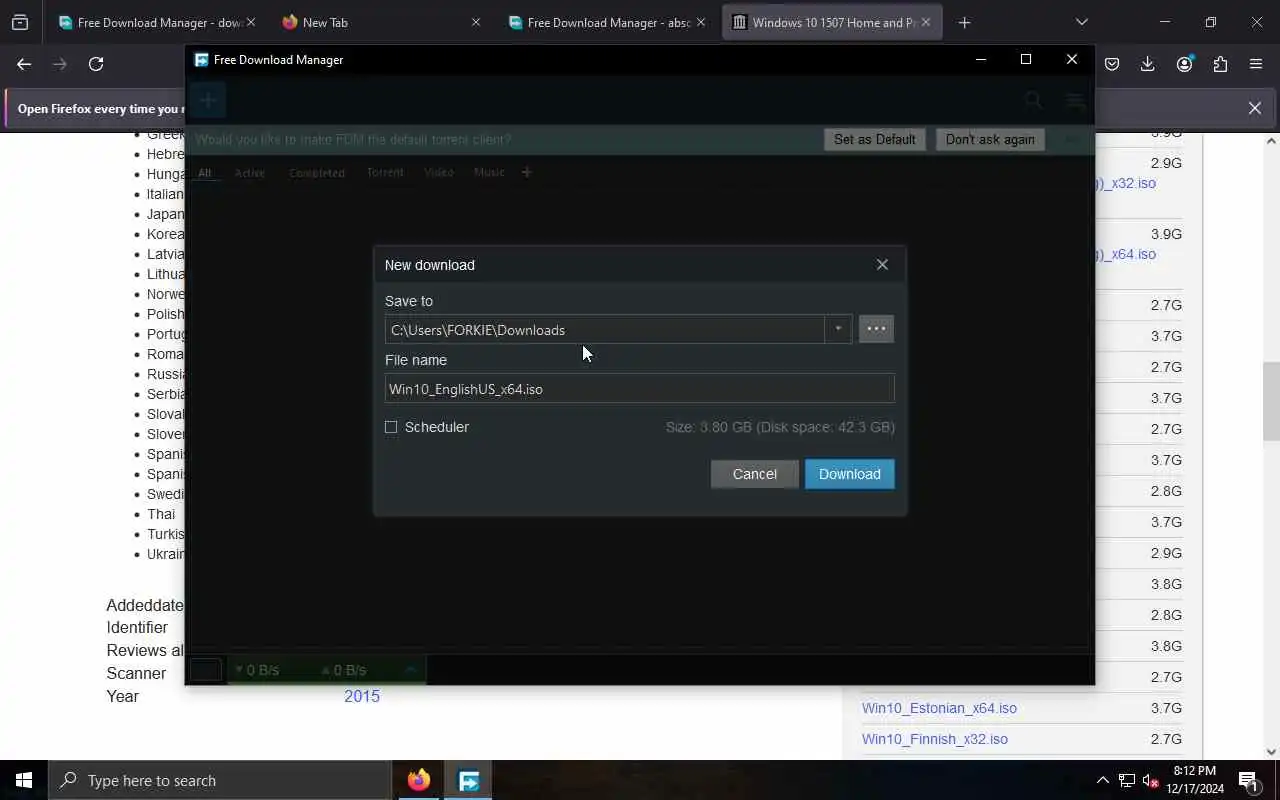This screenshot has width=1280, height=800.
Task: Open Firefox from the taskbar
Action: point(419,780)
